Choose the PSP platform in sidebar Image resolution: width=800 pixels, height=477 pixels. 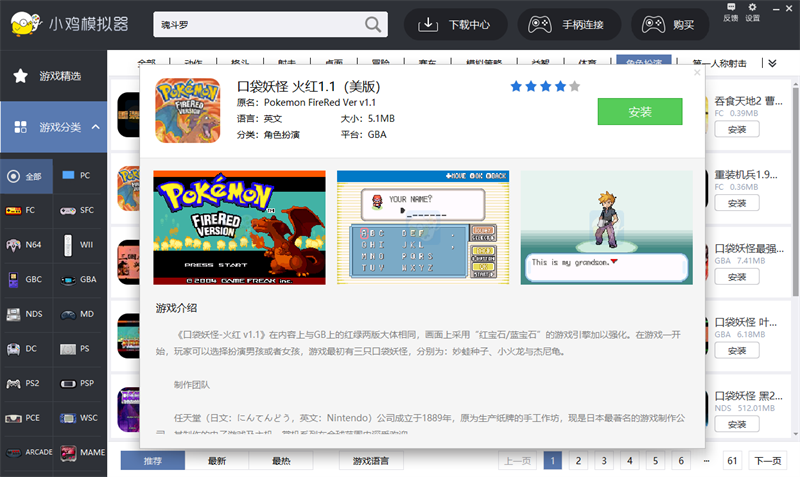coord(79,383)
